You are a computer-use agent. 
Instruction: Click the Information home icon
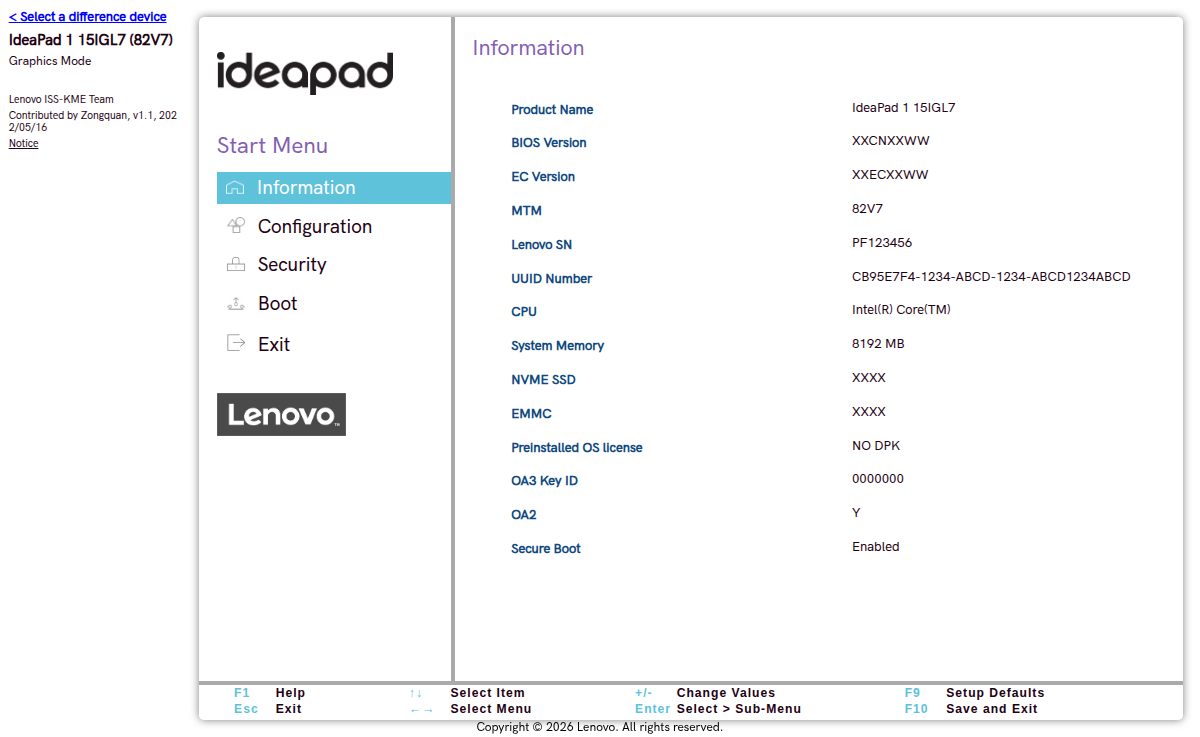(235, 188)
